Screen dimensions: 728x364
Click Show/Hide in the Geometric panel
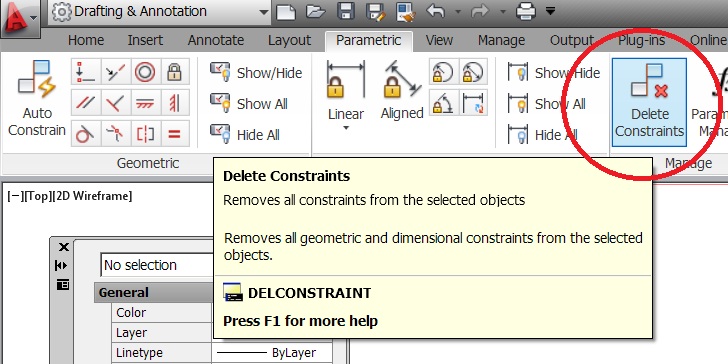pos(256,73)
